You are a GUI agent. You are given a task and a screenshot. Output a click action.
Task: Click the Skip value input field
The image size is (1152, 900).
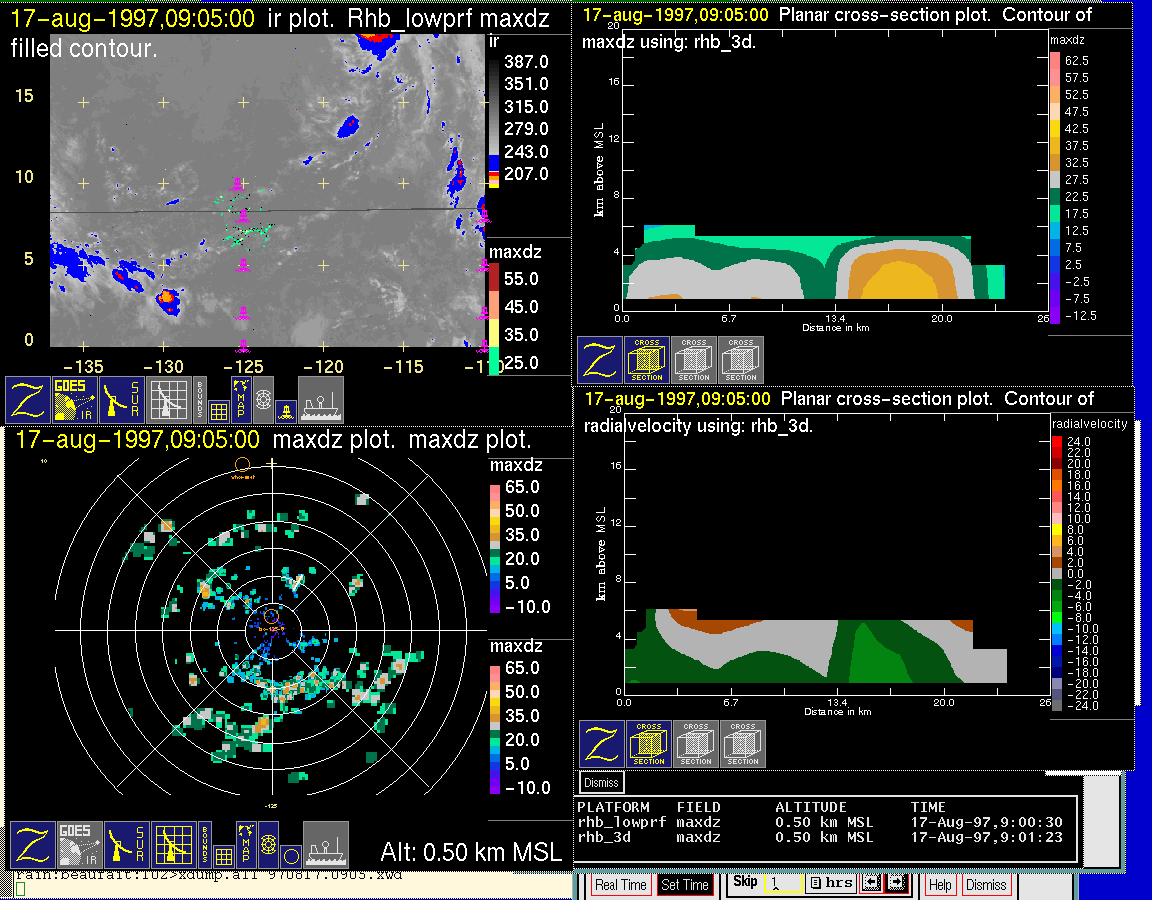point(782,885)
